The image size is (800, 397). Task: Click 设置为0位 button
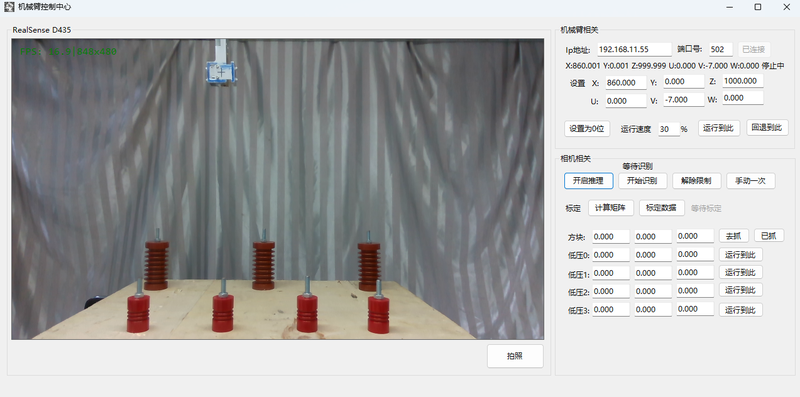(x=587, y=129)
